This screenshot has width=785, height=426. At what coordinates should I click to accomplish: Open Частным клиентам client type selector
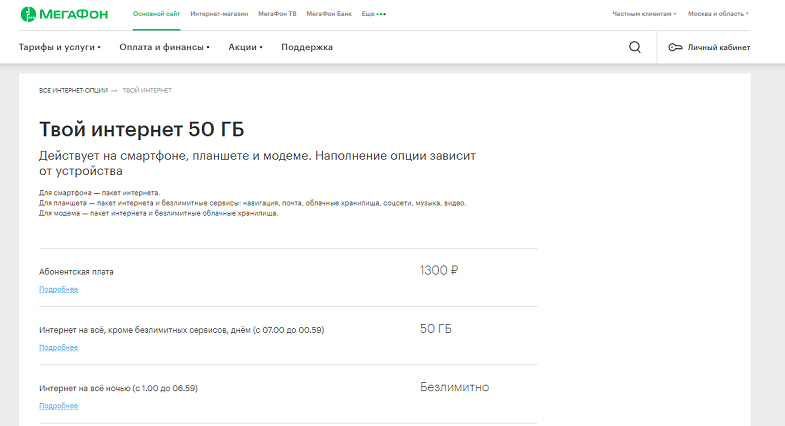[x=644, y=15]
